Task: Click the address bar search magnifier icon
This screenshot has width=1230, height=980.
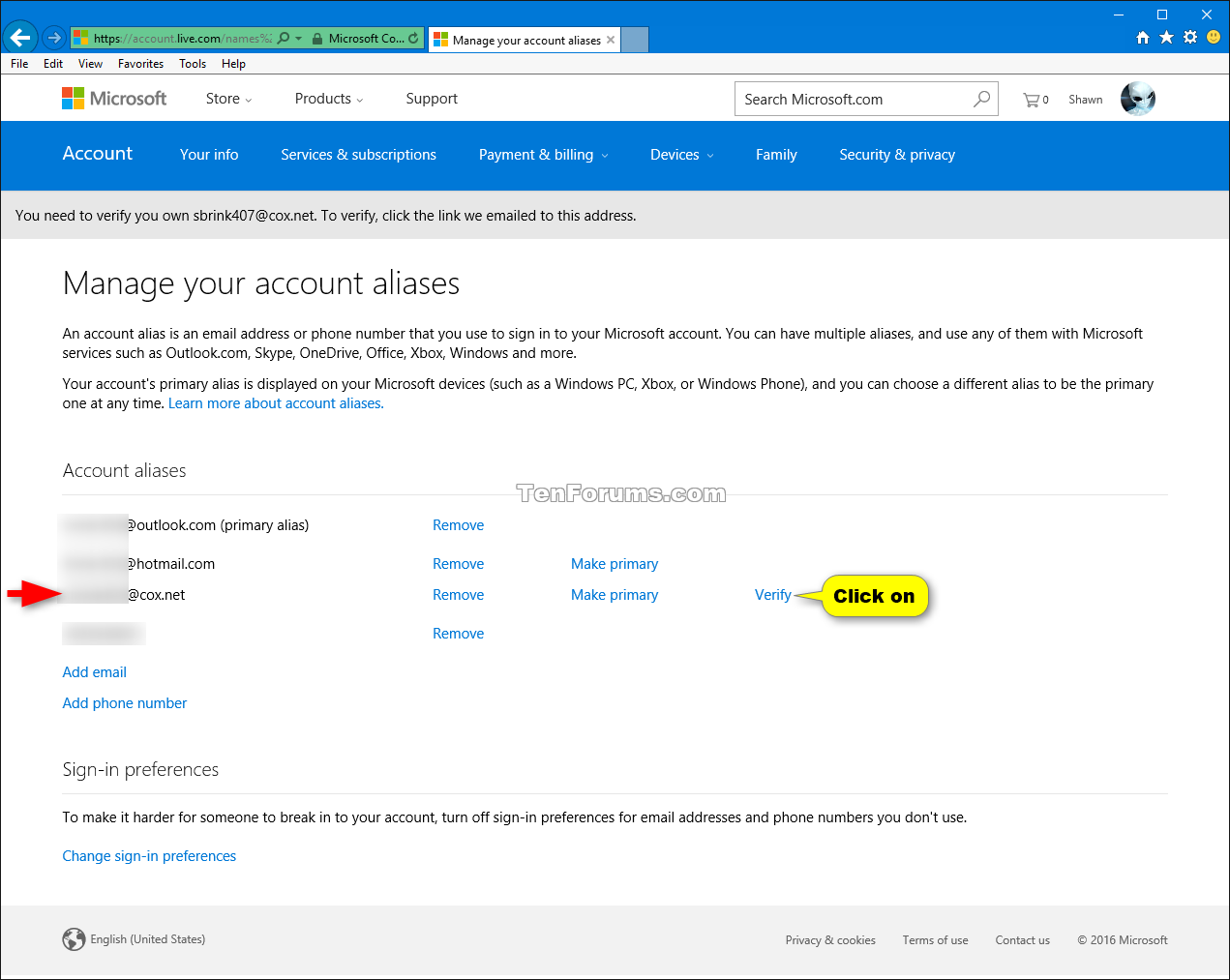Action: [284, 38]
